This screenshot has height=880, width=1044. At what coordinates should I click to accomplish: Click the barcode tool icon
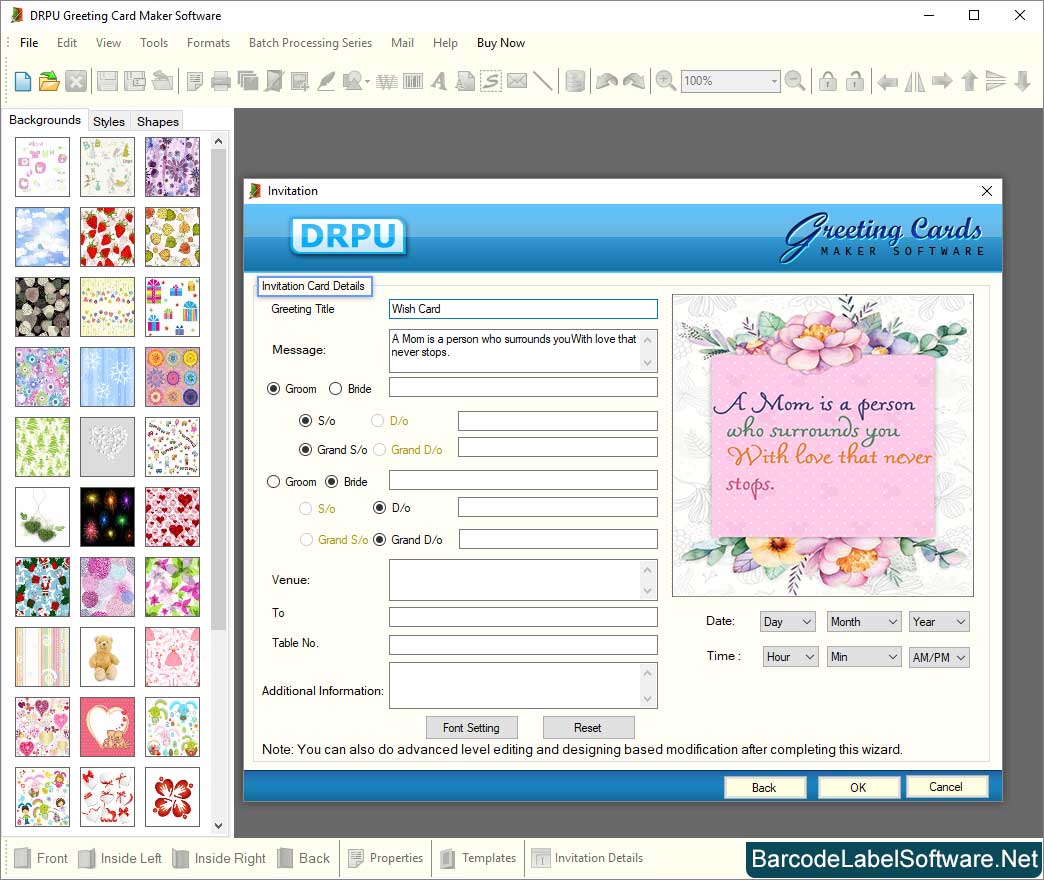click(413, 81)
